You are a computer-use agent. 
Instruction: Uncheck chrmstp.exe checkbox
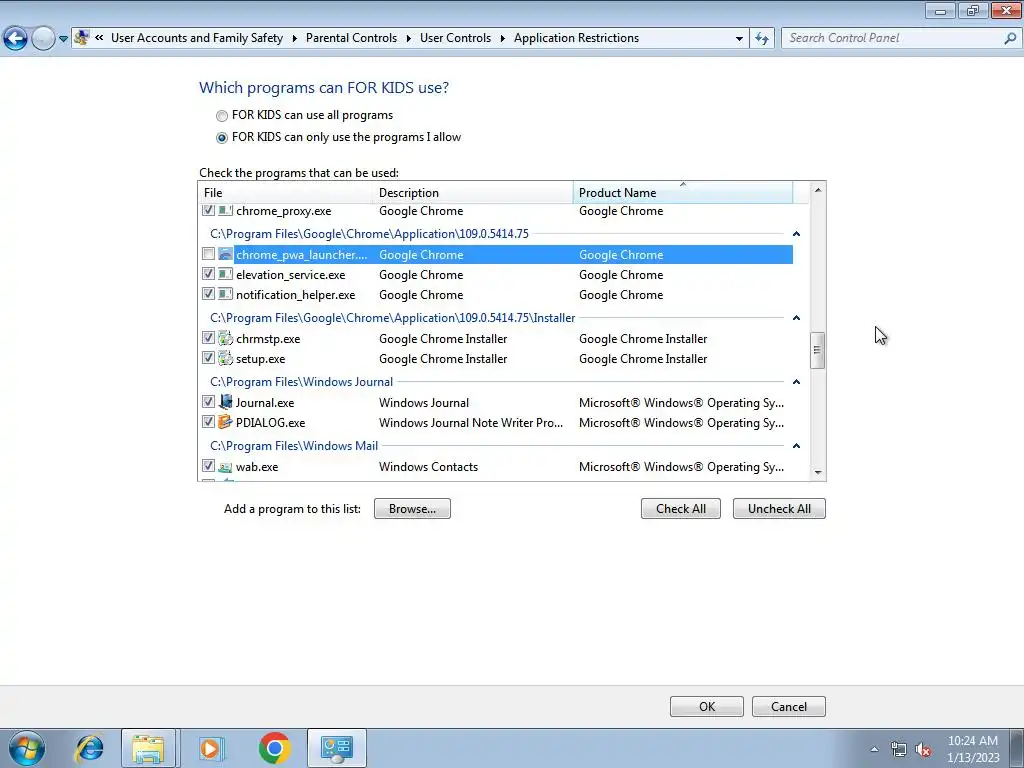pos(208,338)
